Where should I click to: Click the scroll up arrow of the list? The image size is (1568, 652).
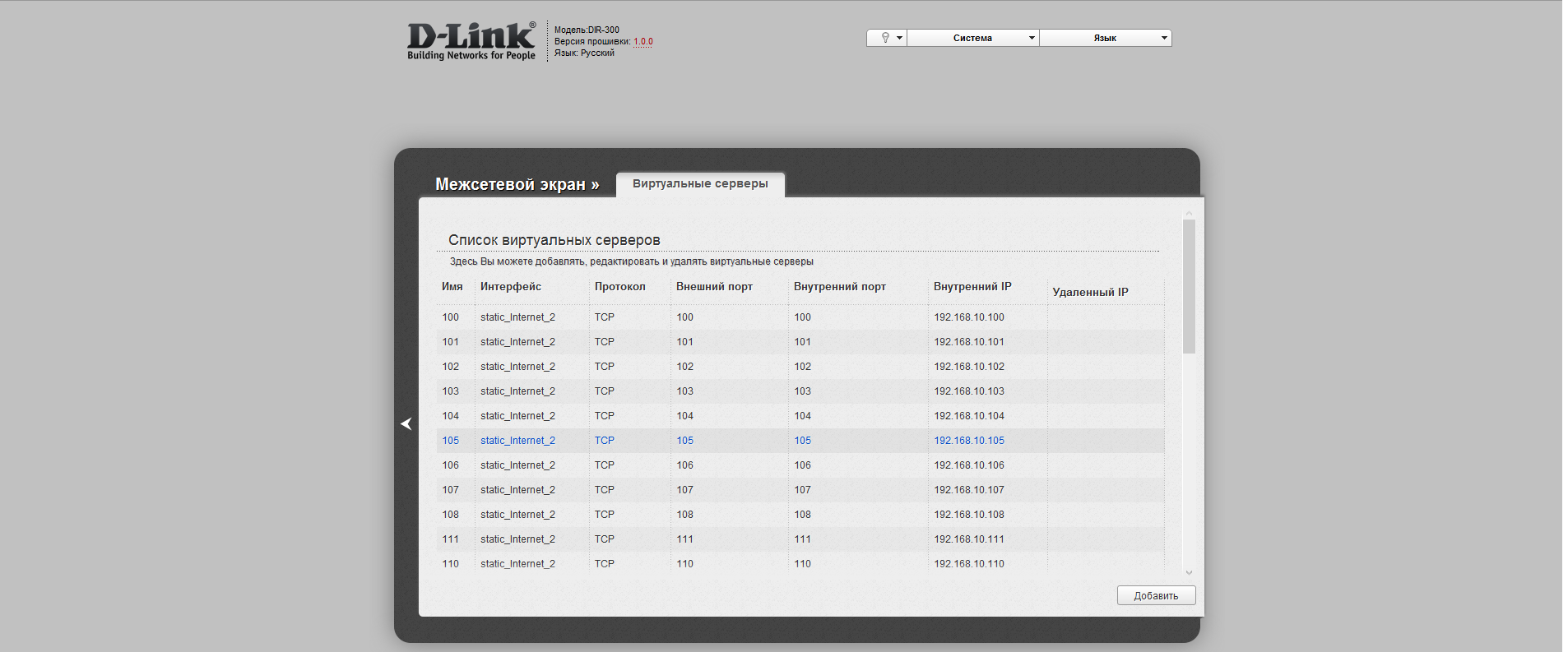point(1189,214)
